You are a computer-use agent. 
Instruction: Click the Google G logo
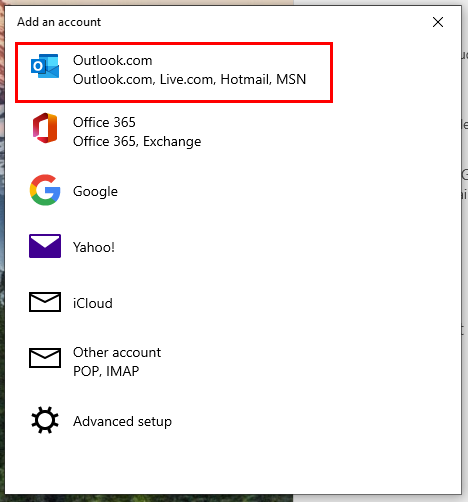(45, 190)
